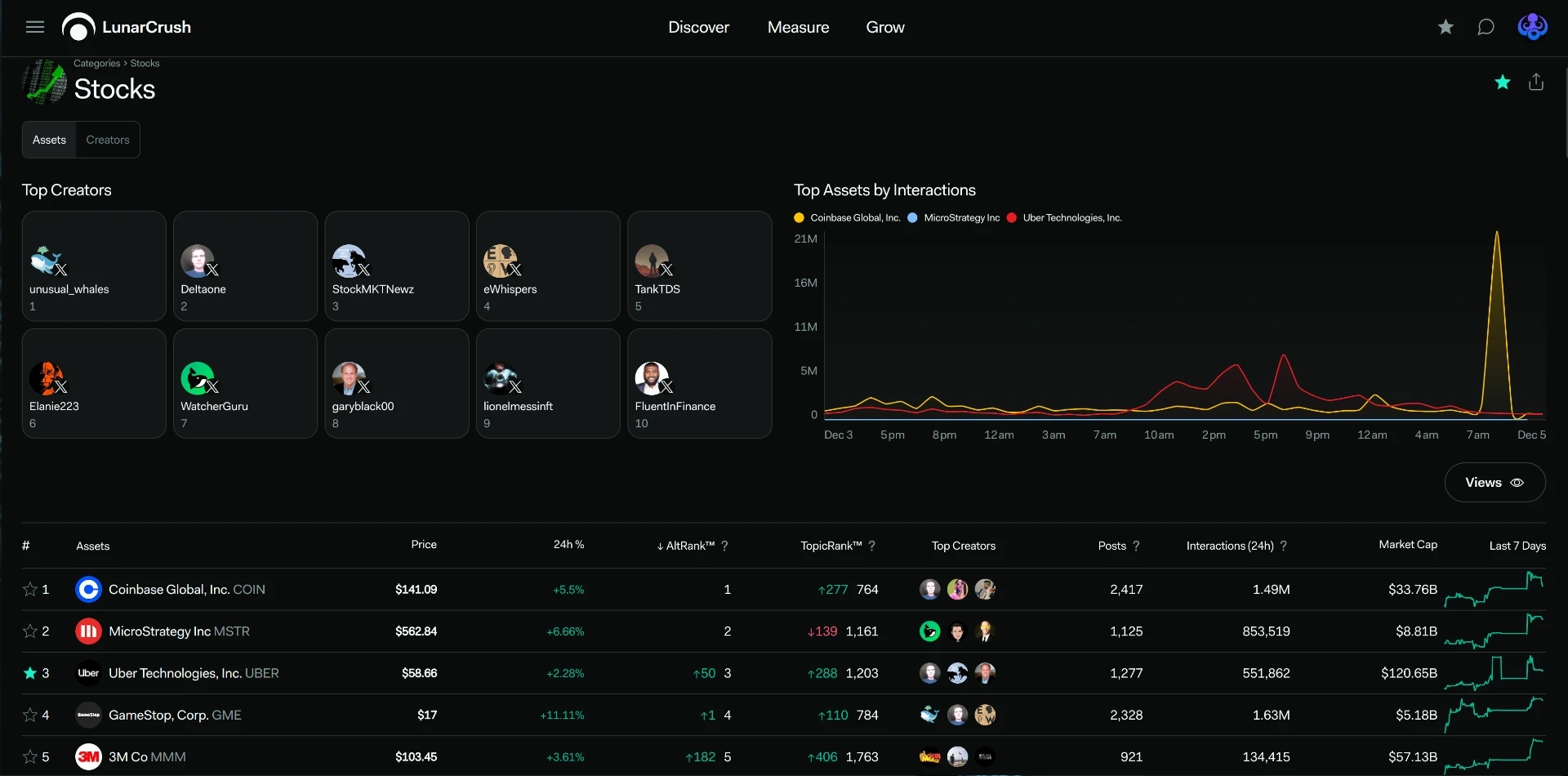Image resolution: width=1568 pixels, height=776 pixels.
Task: Open the Views options button
Action: (1494, 483)
